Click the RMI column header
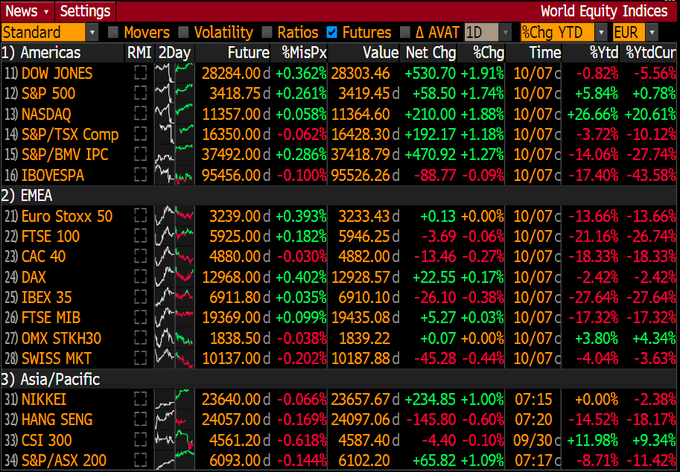The image size is (680, 472). click(x=139, y=53)
